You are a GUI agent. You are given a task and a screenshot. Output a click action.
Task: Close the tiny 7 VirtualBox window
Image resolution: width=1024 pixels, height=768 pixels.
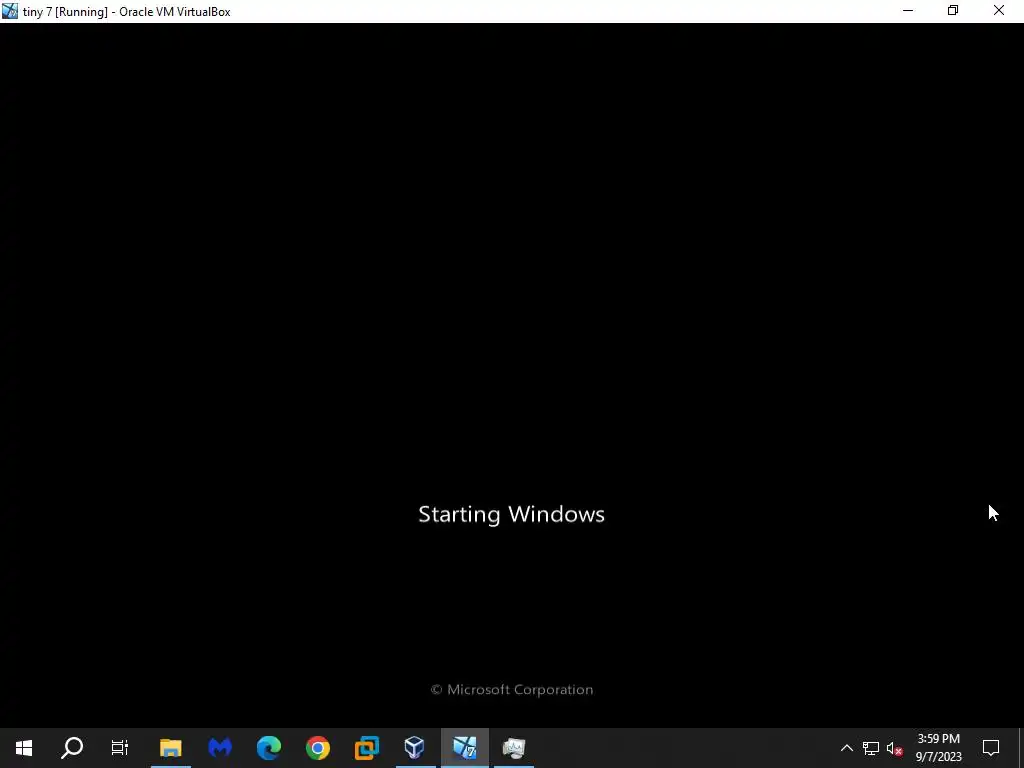click(x=999, y=11)
